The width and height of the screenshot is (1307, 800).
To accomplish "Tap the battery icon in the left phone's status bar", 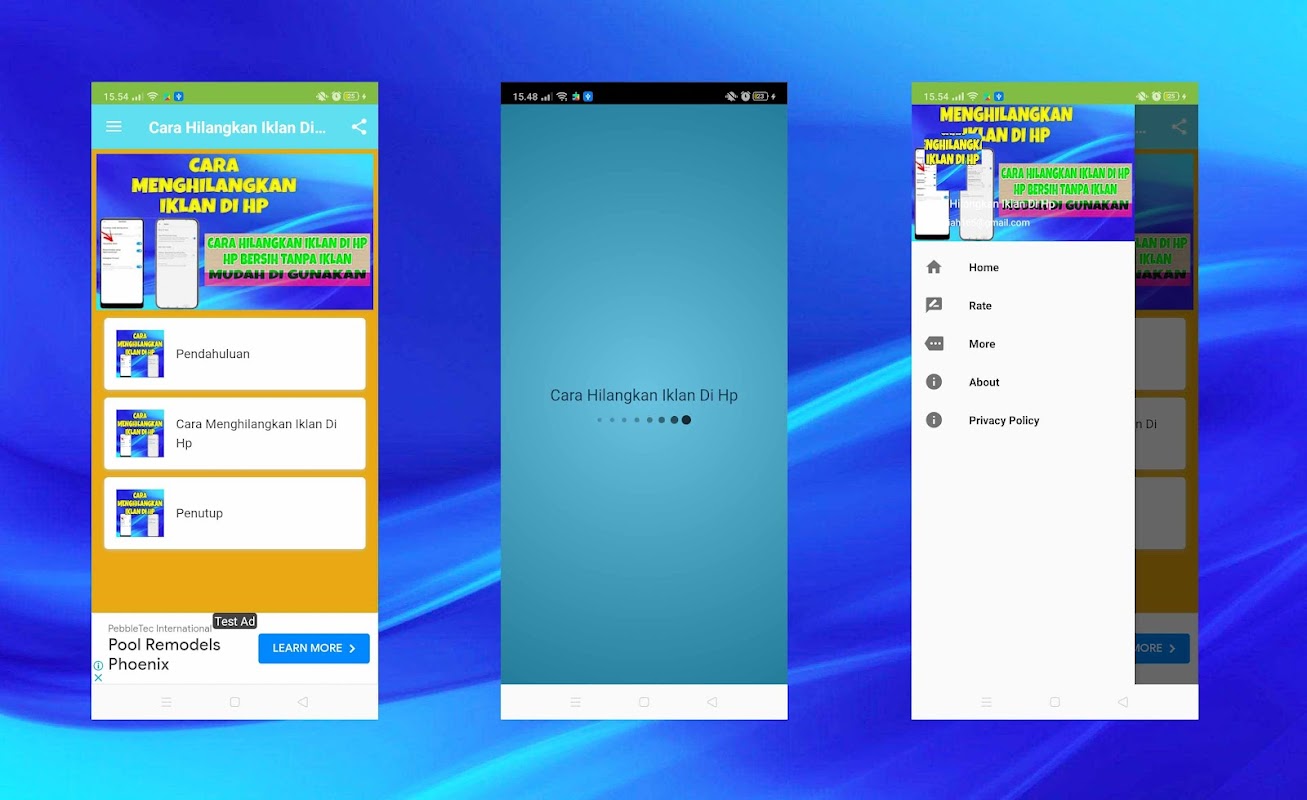I will pos(353,96).
